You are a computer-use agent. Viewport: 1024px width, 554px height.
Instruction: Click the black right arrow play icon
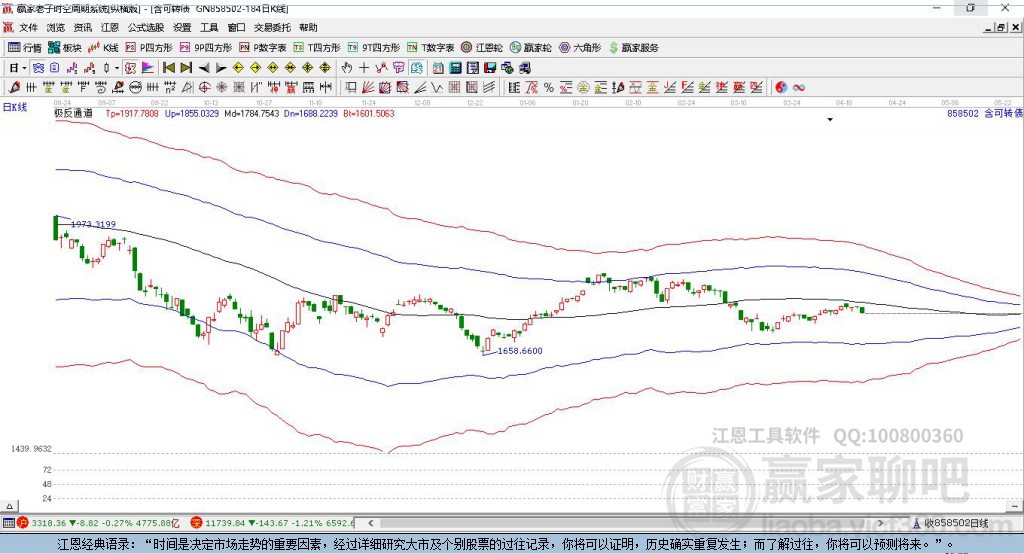point(221,68)
